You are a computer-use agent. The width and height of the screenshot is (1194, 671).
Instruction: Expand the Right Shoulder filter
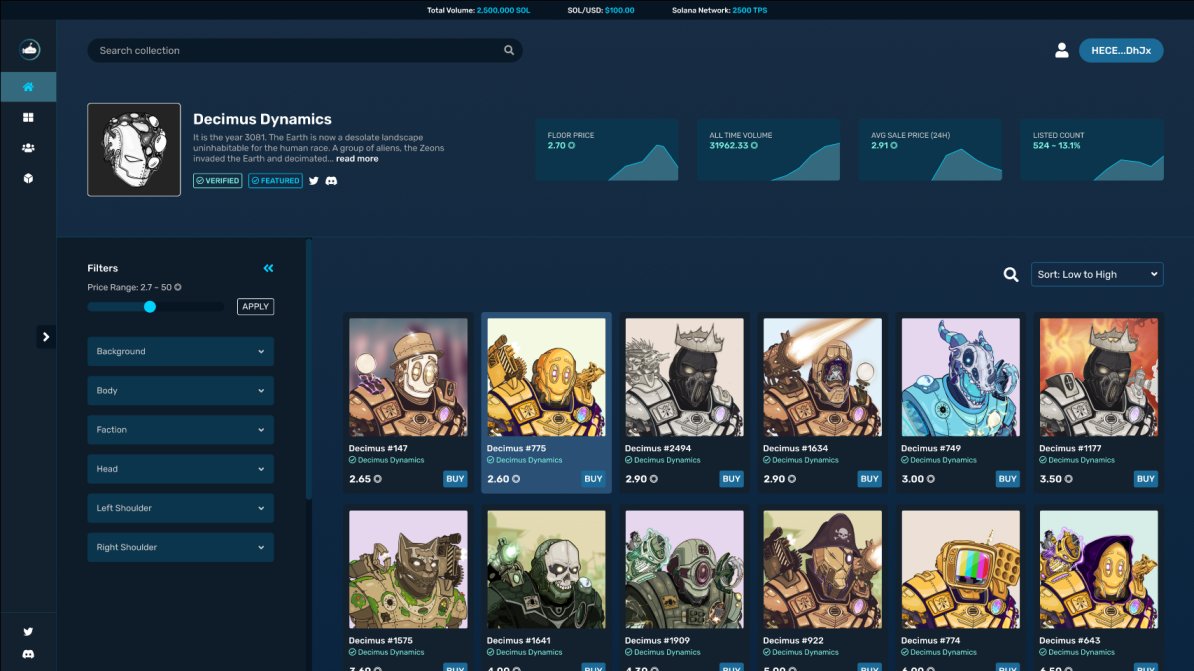click(180, 547)
